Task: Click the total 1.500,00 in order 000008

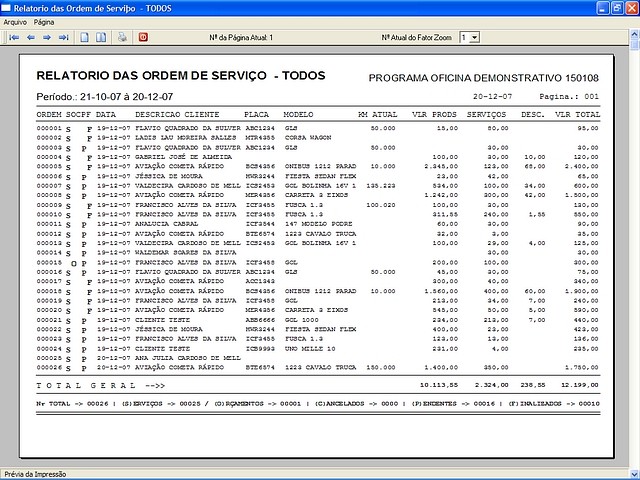Action: (x=582, y=195)
